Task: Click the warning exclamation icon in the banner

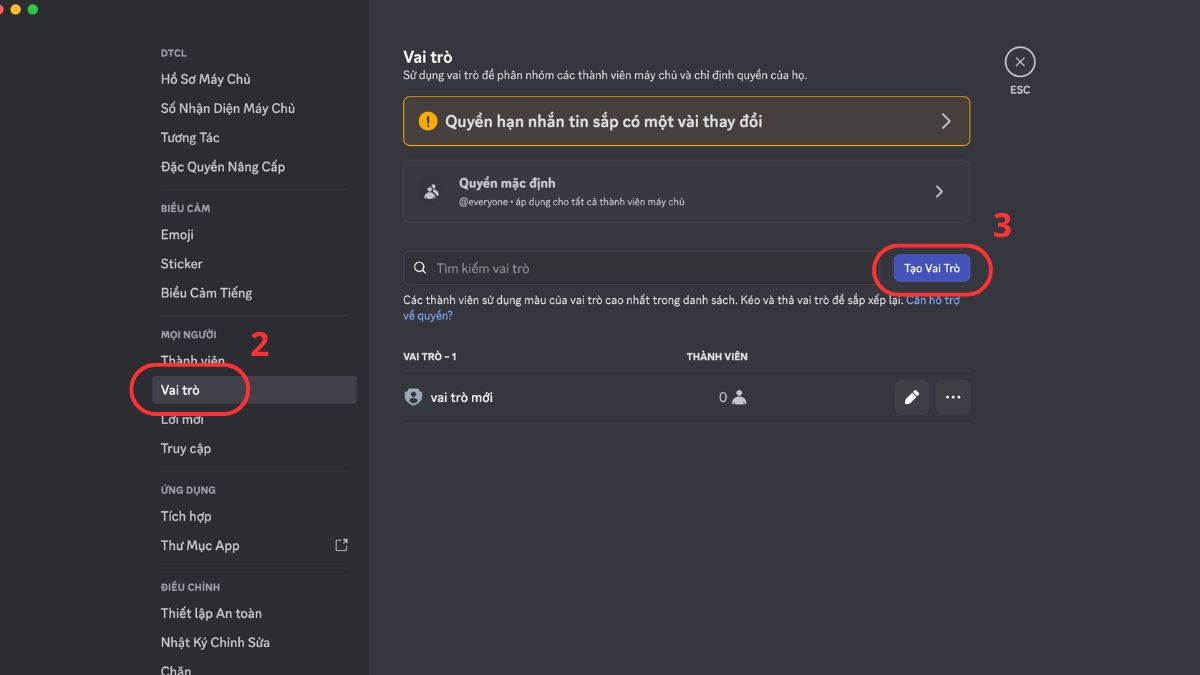Action: pyautogui.click(x=428, y=121)
